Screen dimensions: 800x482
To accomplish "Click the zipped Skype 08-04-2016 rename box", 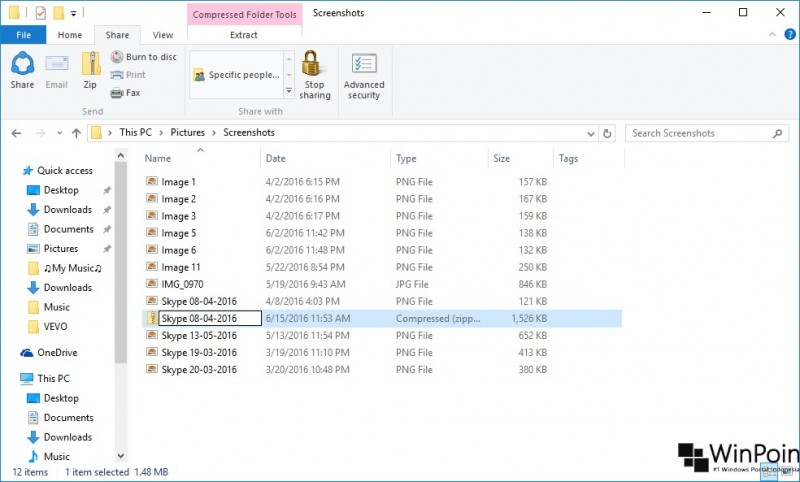I will [210, 318].
